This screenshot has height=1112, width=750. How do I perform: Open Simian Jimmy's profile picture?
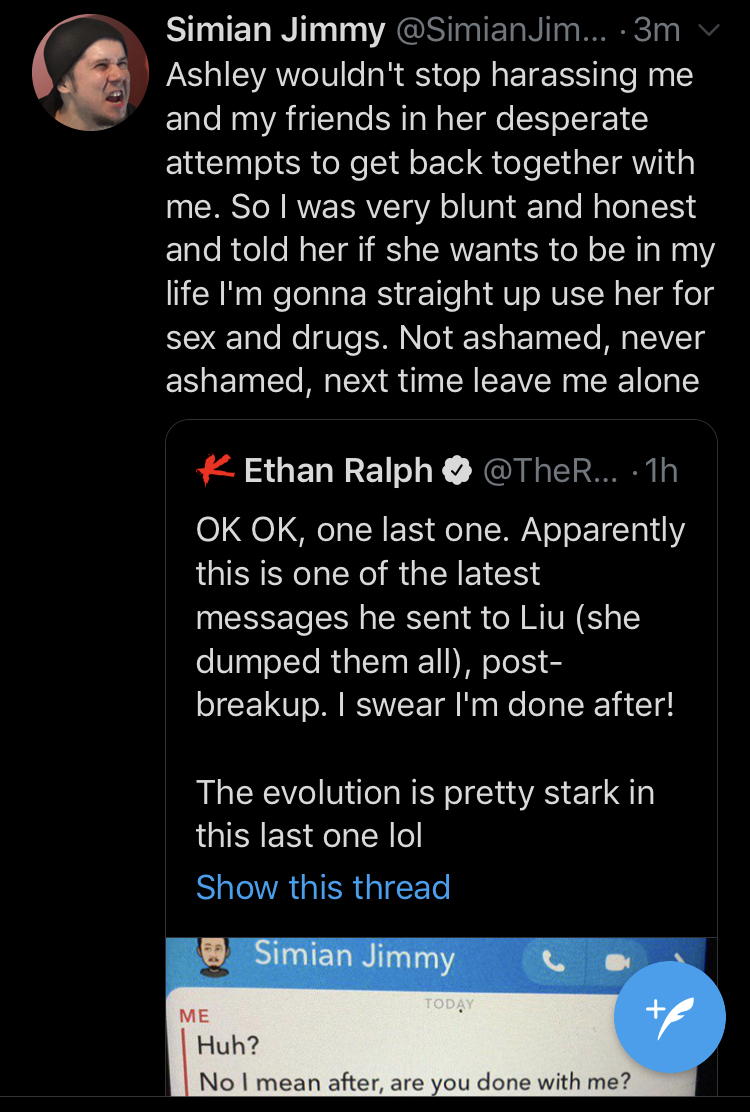coord(90,73)
